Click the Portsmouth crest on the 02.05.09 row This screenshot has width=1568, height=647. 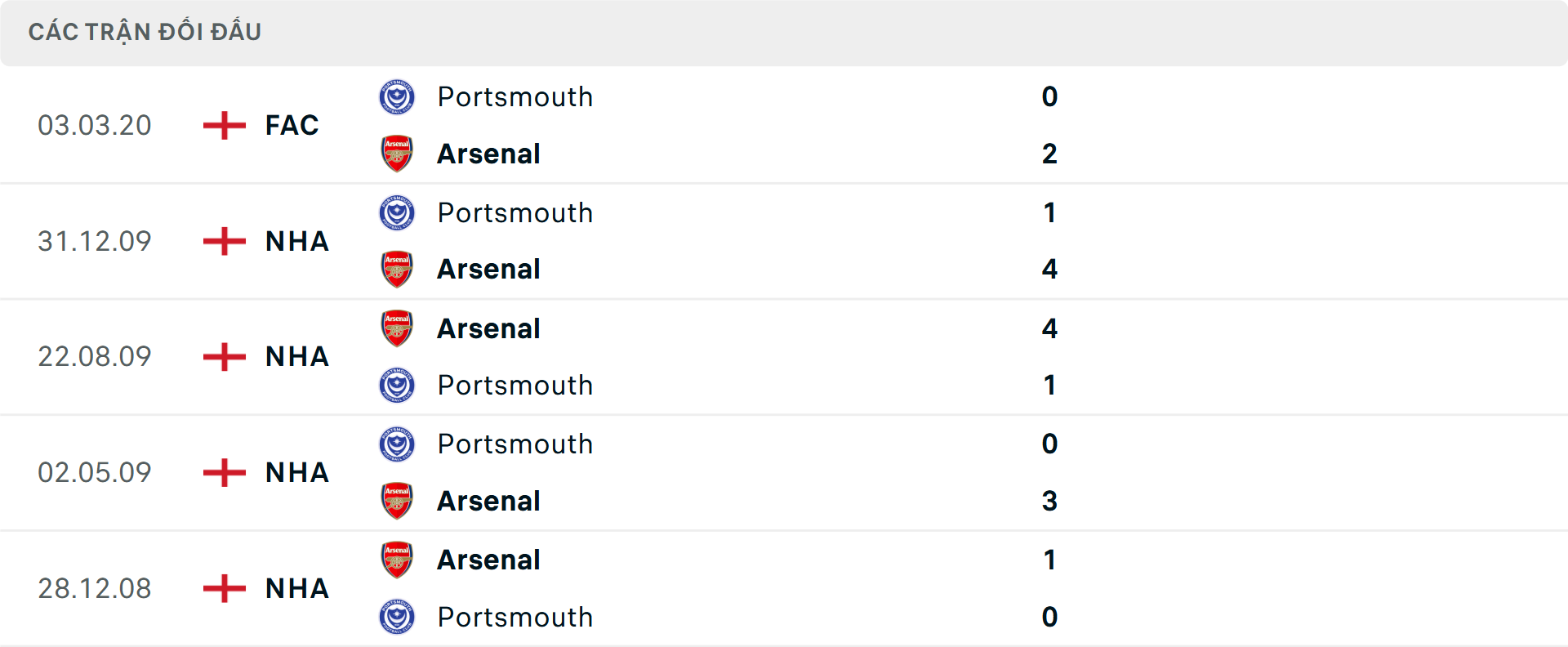coord(397,444)
